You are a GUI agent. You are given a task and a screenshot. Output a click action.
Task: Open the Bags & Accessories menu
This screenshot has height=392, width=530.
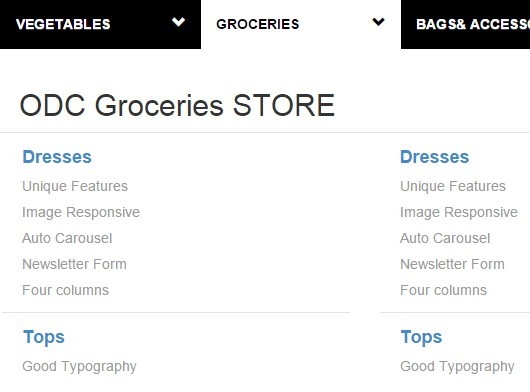point(465,24)
